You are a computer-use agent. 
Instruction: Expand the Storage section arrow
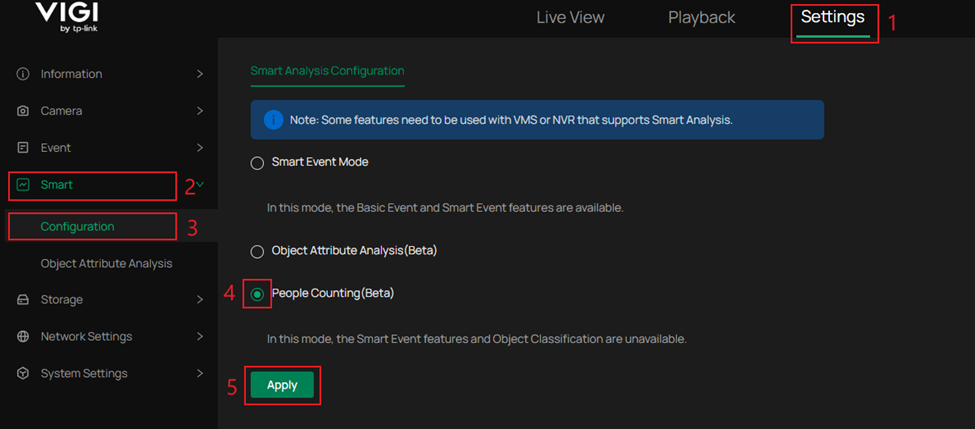(200, 300)
